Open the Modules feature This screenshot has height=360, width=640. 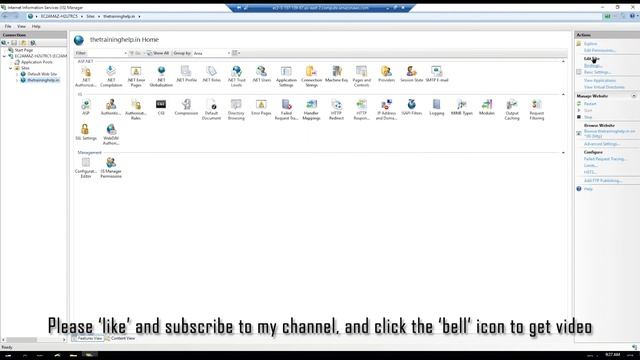pos(487,107)
